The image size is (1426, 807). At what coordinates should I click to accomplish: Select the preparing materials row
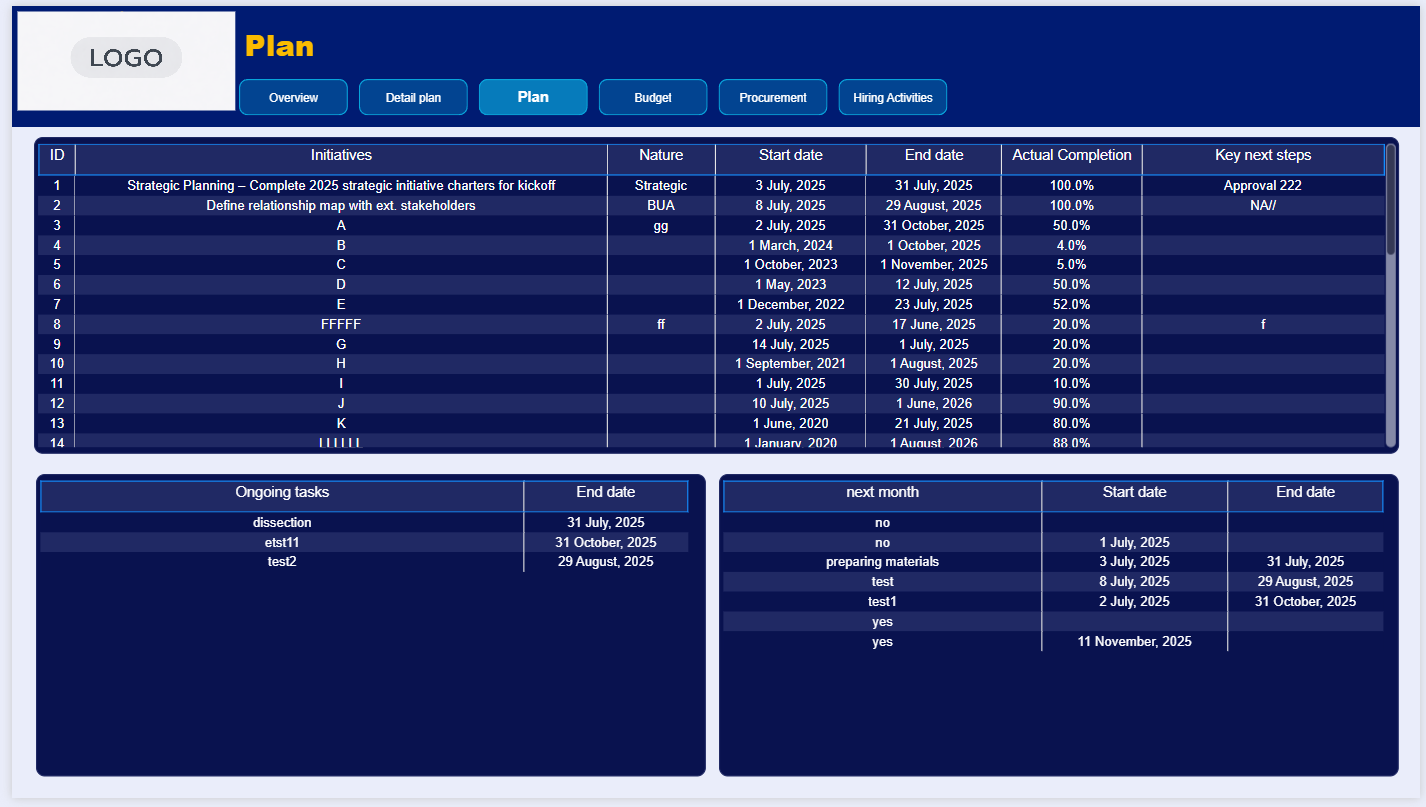point(882,562)
